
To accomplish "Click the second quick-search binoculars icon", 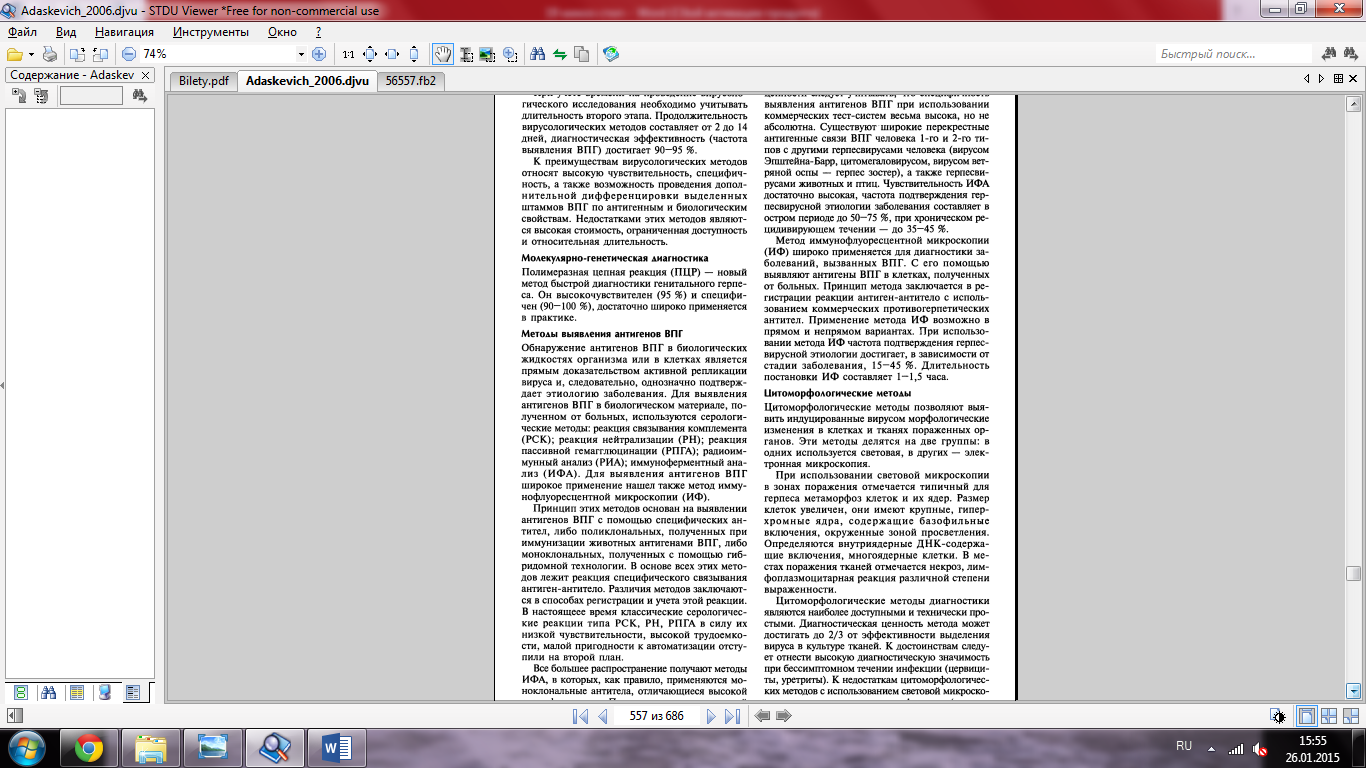I will pos(1352,54).
